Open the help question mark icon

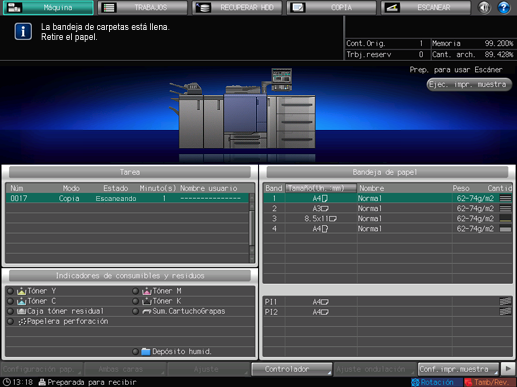pyautogui.click(x=503, y=7)
